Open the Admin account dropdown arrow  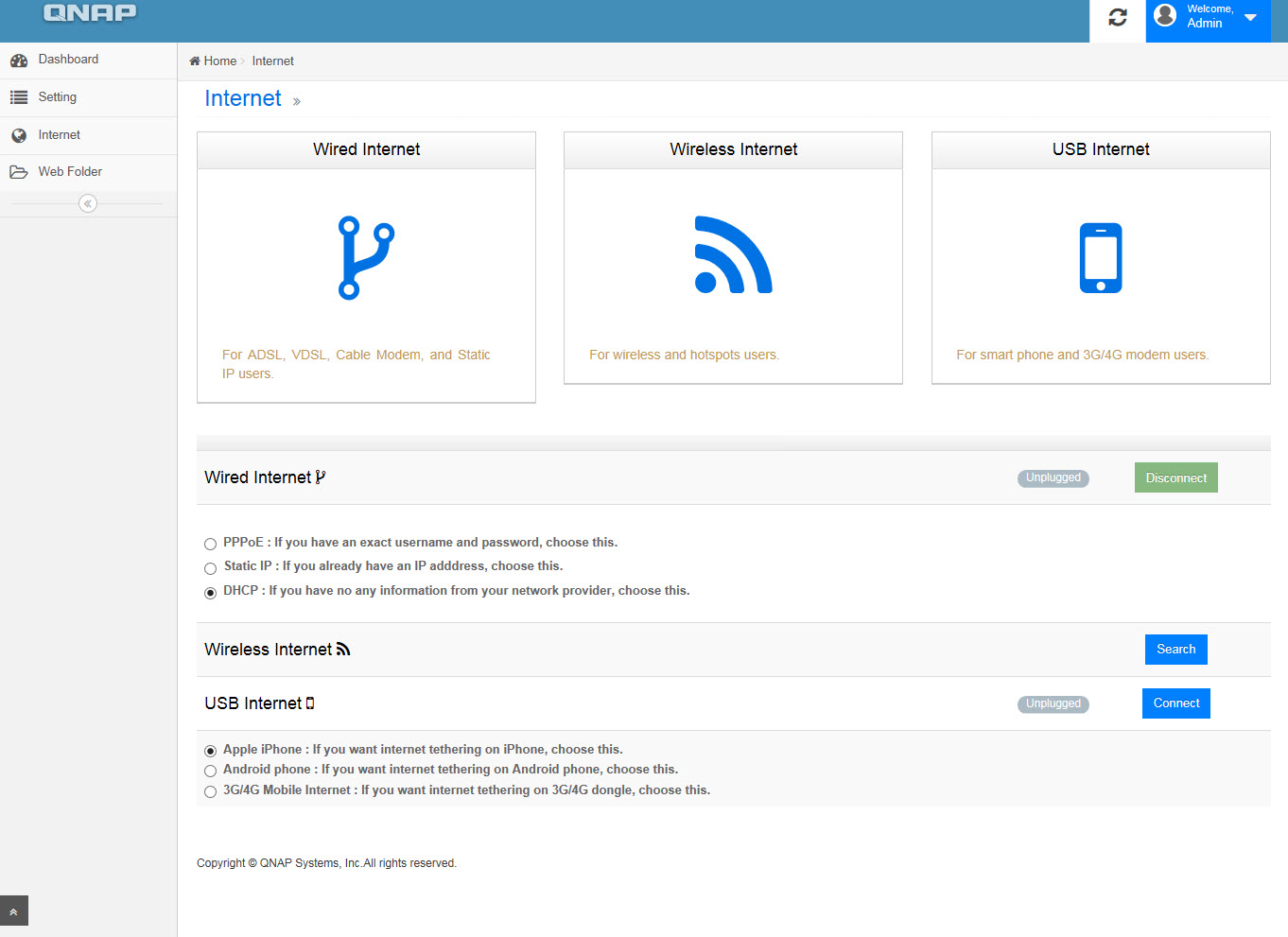1250,17
